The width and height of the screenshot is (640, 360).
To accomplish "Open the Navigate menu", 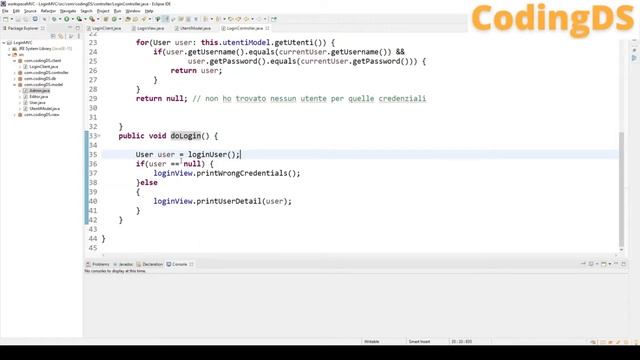I will coord(68,11).
